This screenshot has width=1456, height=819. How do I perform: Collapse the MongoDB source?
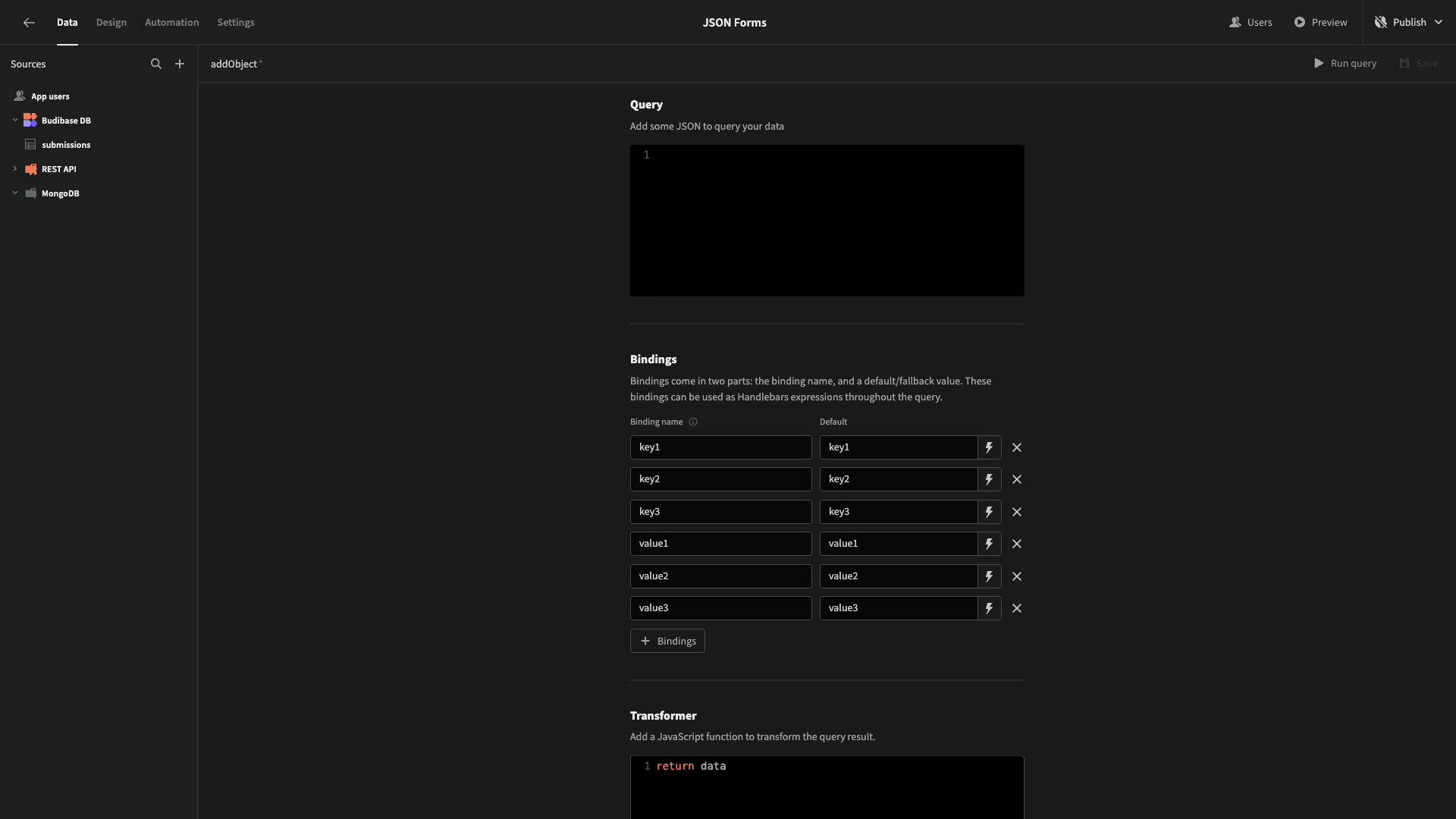(x=15, y=193)
